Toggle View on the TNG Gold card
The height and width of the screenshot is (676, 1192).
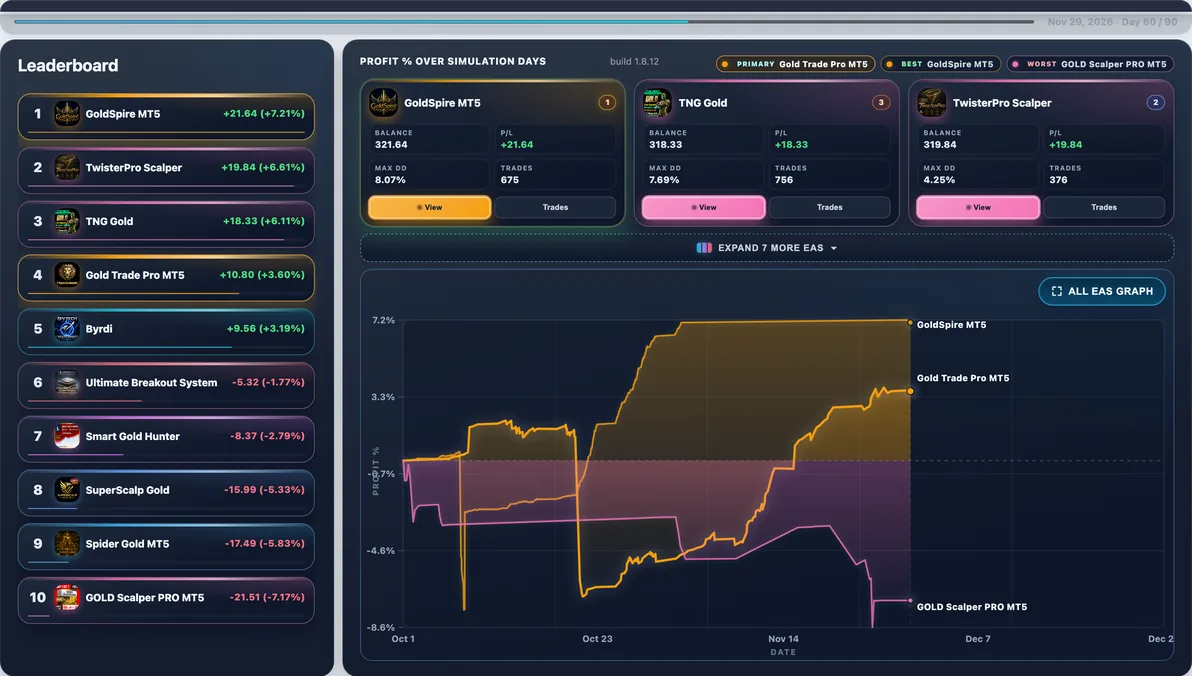(x=703, y=208)
